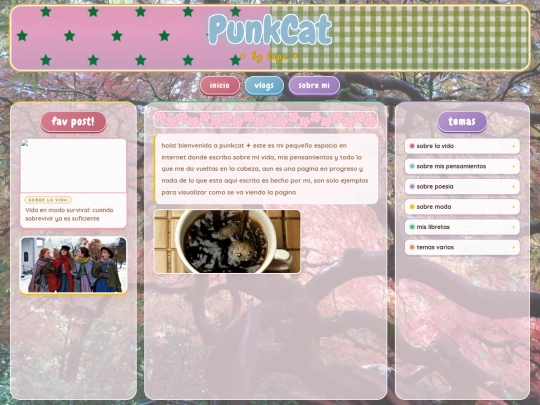Expand the sobre moda topic
The height and width of the screenshot is (405, 540).
pos(462,207)
